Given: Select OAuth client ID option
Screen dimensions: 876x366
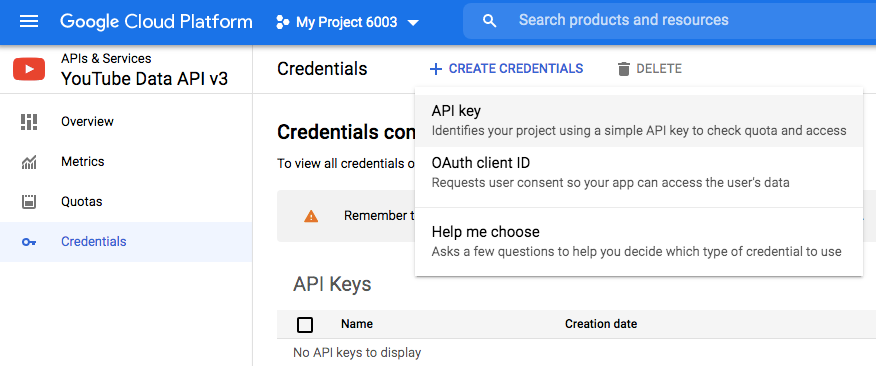Looking at the screenshot, I should (x=639, y=173).
